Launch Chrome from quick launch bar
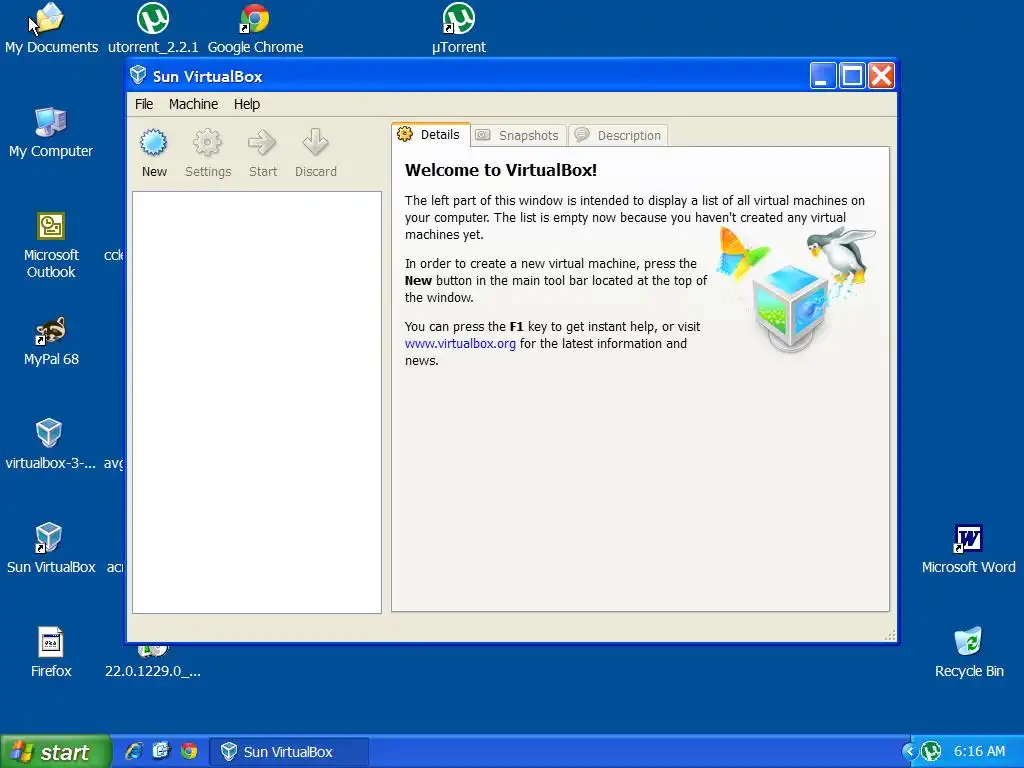Viewport: 1024px width, 768px height. (189, 751)
